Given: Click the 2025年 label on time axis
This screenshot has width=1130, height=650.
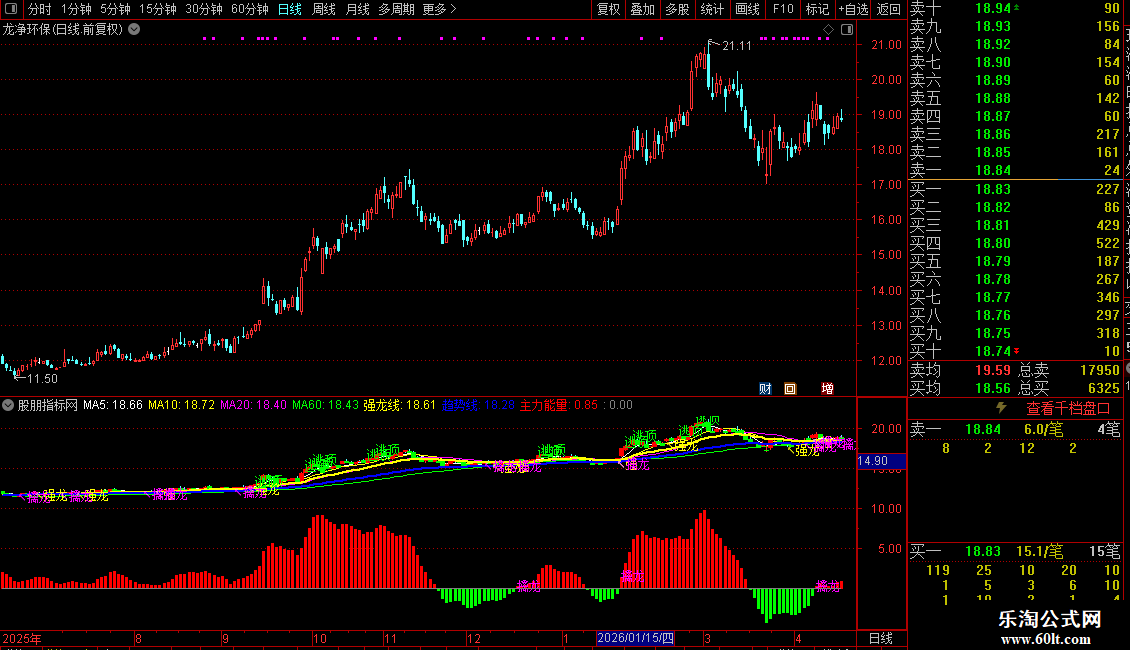Looking at the screenshot, I should [22, 638].
